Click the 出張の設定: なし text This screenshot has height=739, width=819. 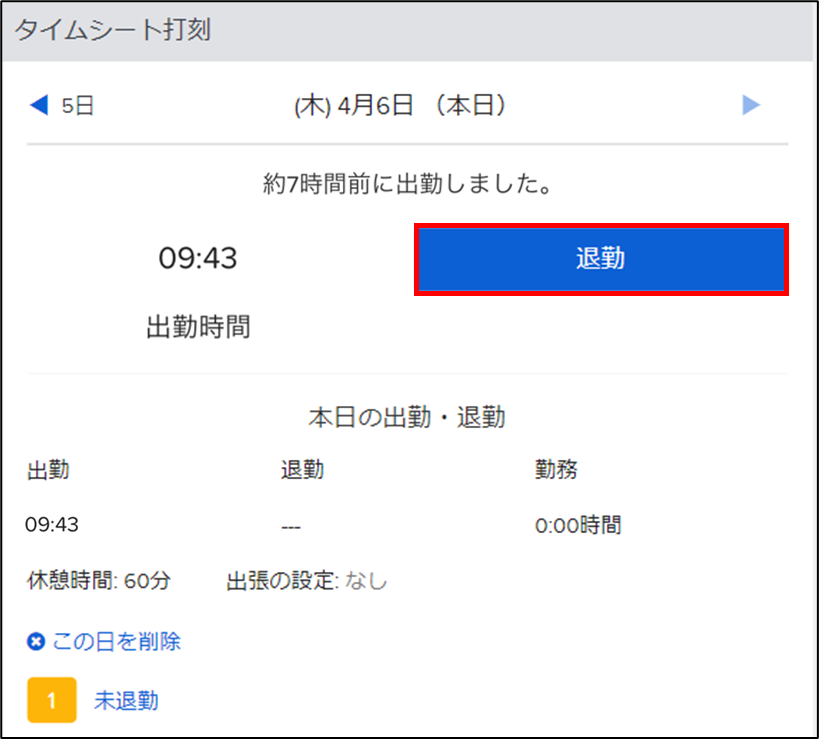click(307, 581)
